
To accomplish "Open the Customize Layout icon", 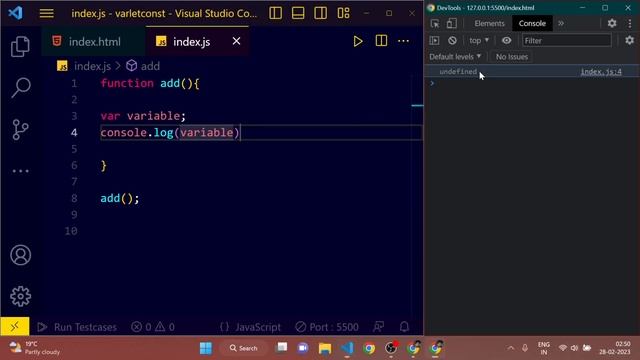I will coord(343,13).
